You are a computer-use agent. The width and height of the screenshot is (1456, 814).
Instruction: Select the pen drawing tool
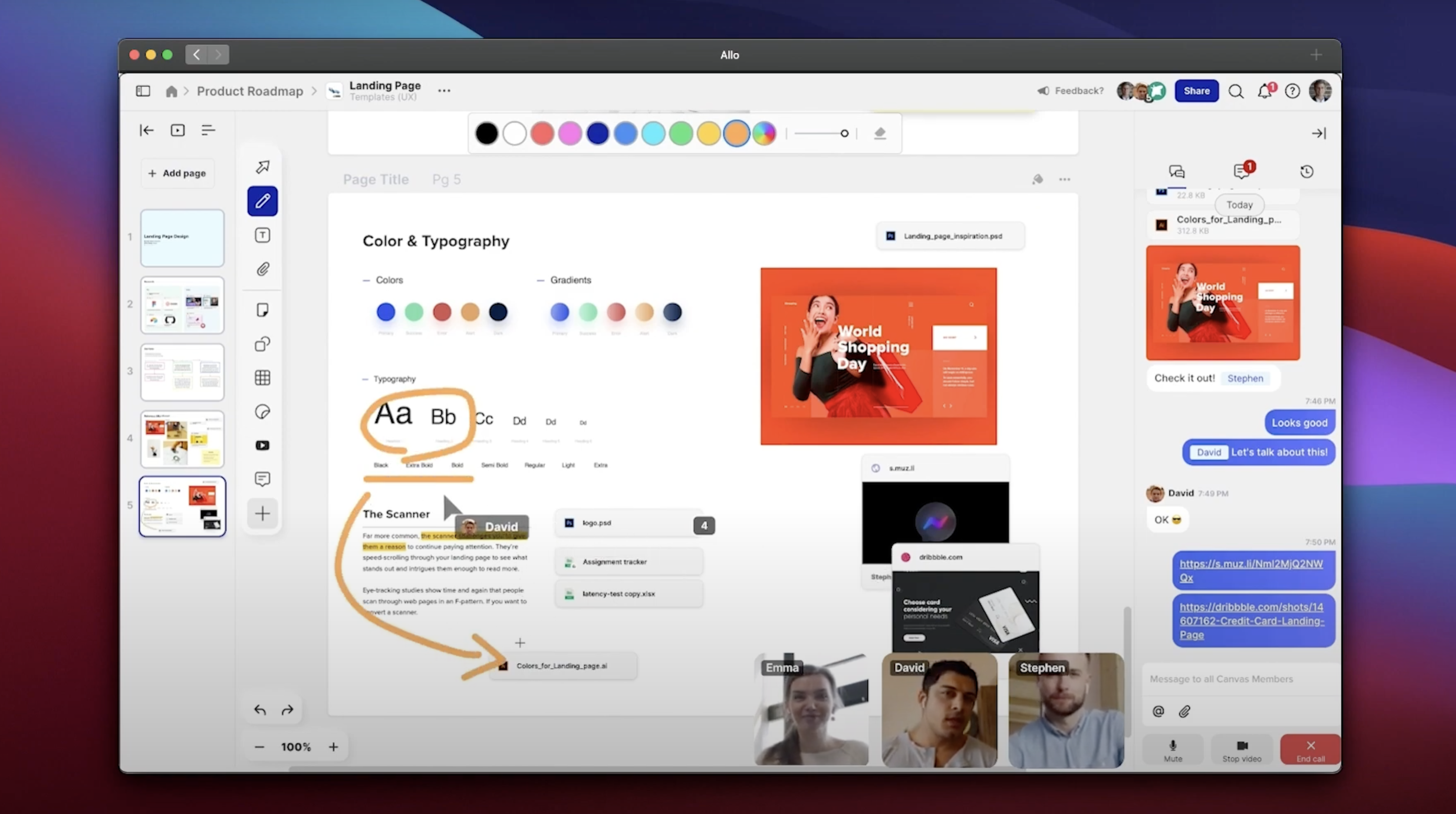click(x=262, y=201)
